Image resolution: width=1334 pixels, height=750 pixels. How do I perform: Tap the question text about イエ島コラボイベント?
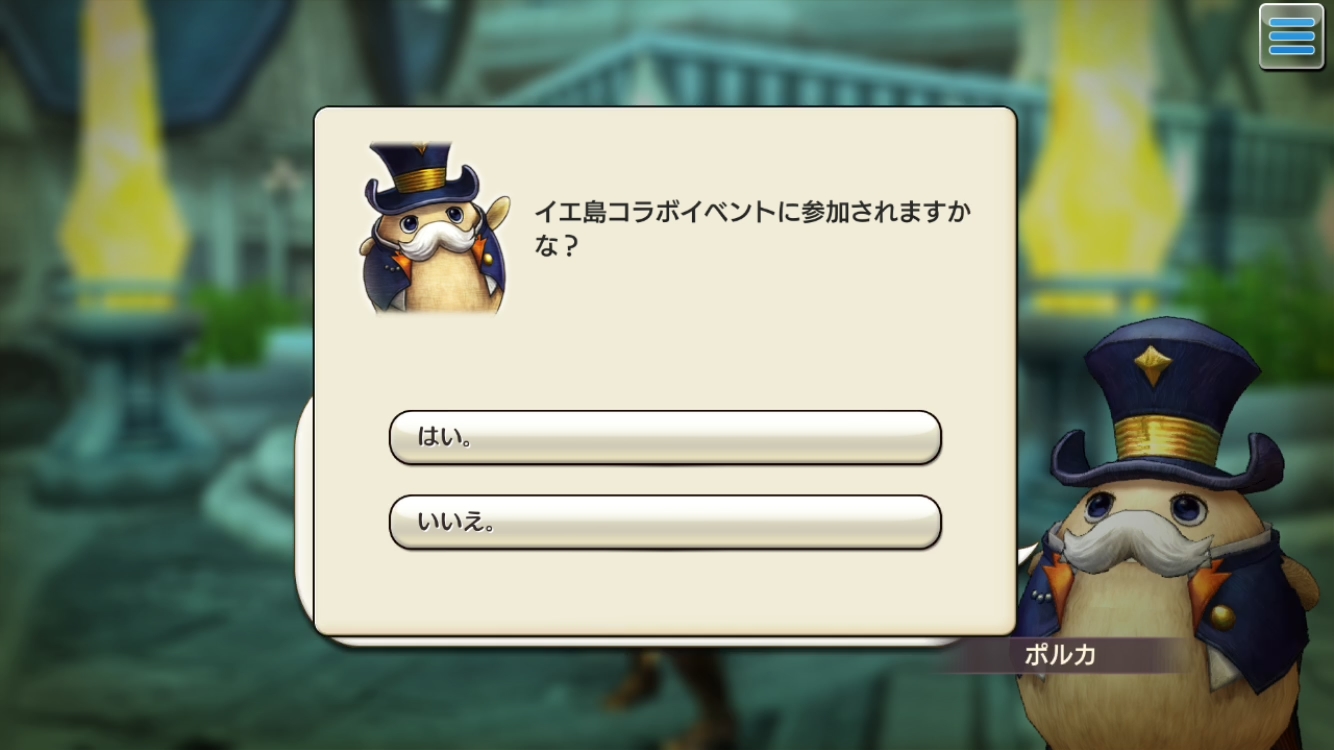click(x=752, y=228)
